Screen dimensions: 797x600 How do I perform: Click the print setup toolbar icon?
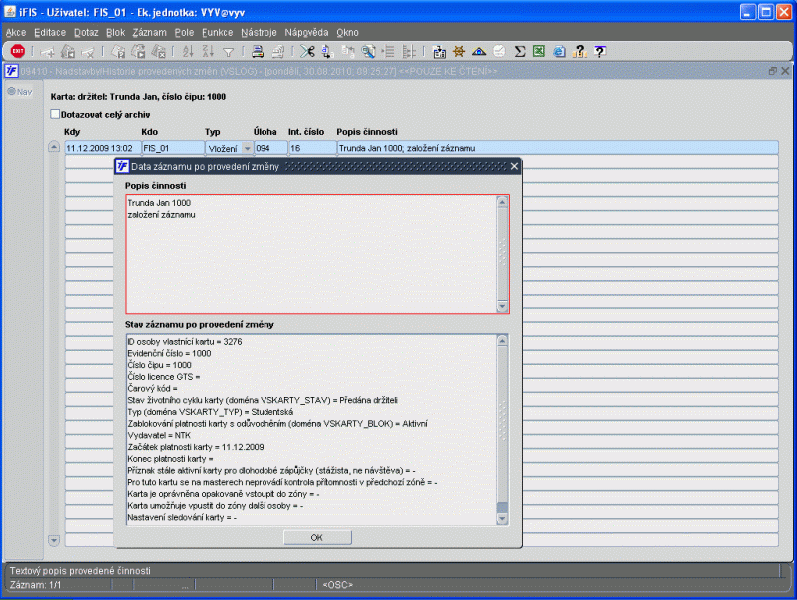[x=278, y=51]
